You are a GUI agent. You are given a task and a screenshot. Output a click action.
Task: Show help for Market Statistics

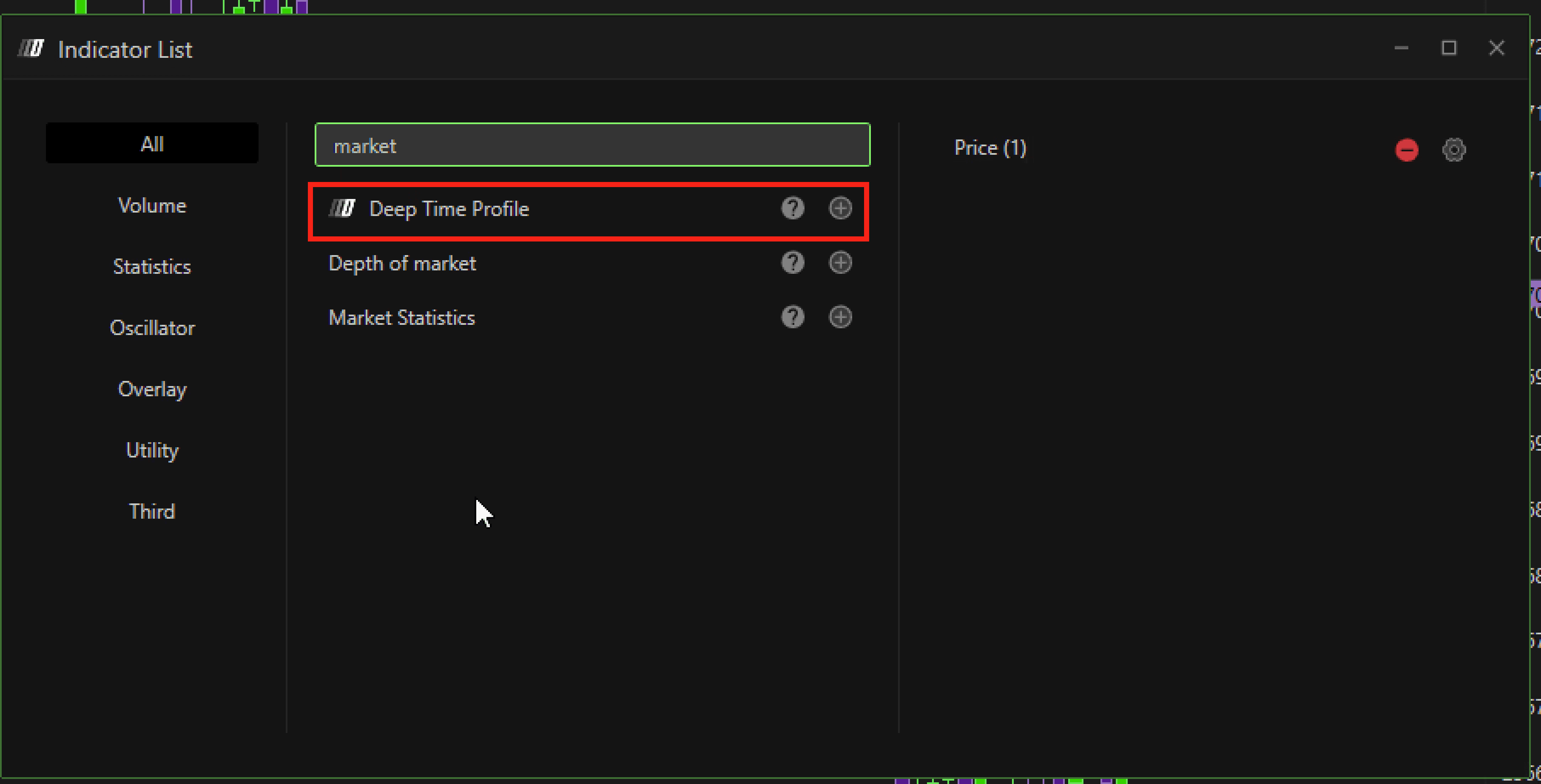(793, 317)
